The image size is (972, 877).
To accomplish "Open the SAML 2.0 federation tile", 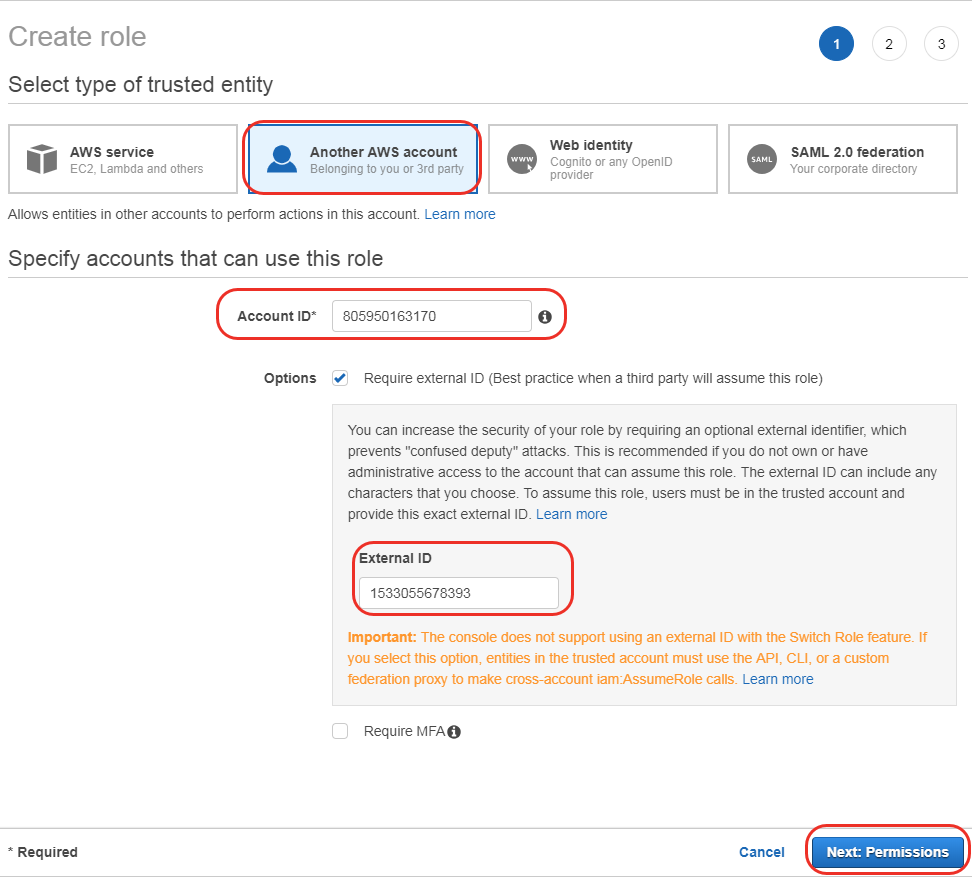I will tap(842, 158).
